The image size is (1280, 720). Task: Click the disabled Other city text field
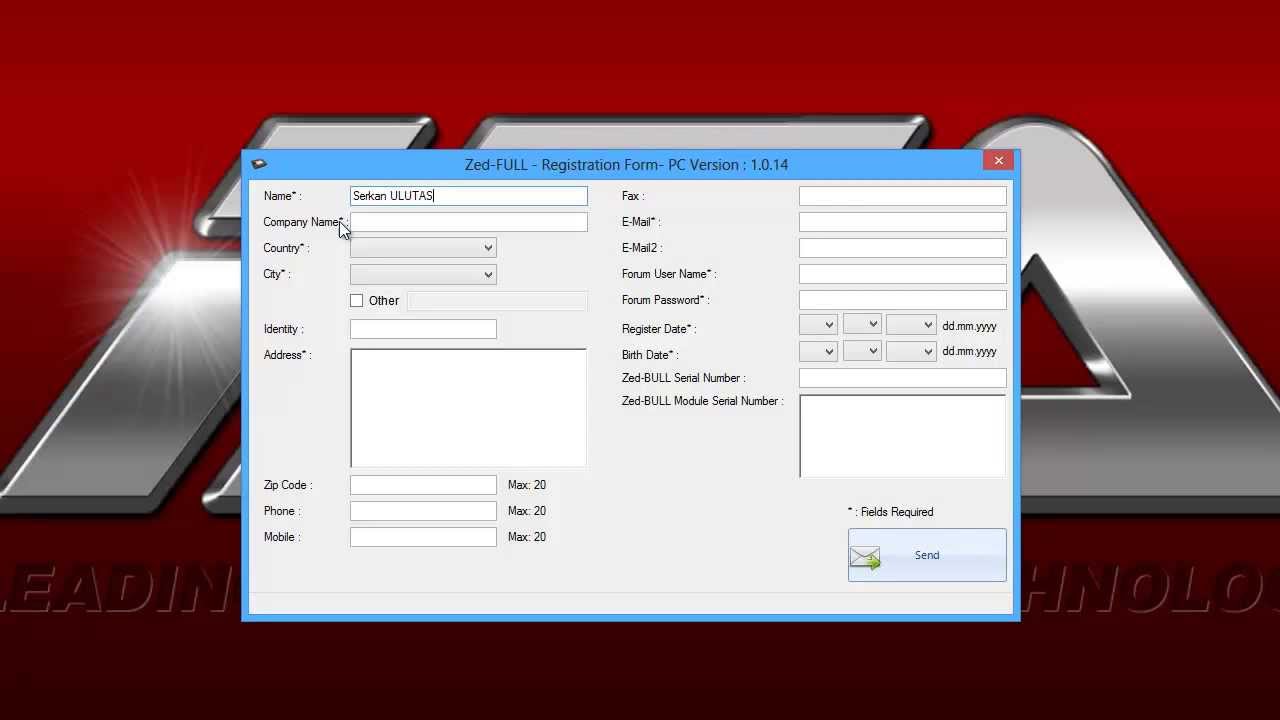[497, 300]
